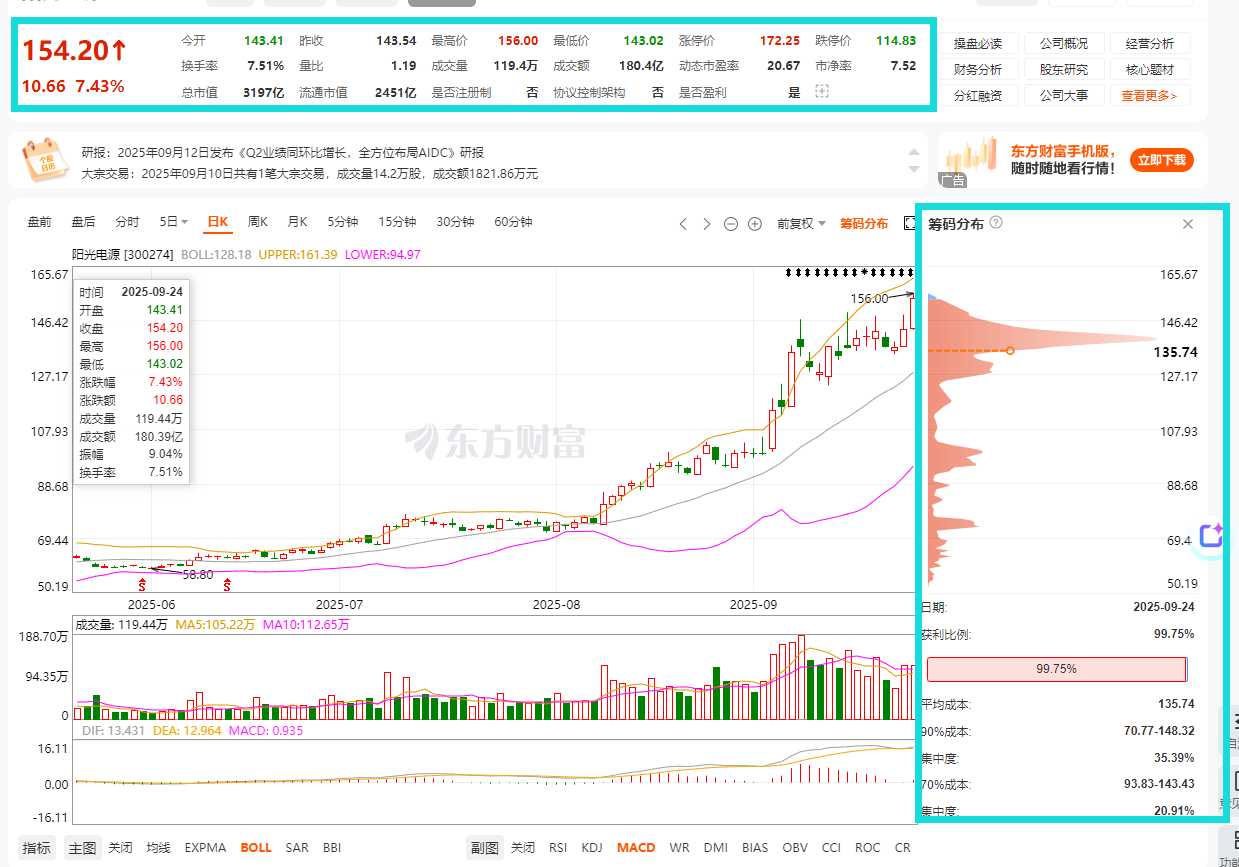
Task: Open 公司概况 link
Action: point(1064,43)
